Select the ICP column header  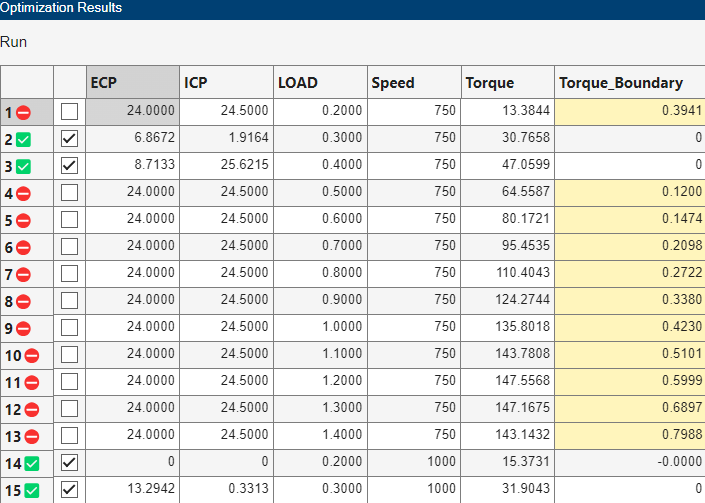tap(227, 82)
